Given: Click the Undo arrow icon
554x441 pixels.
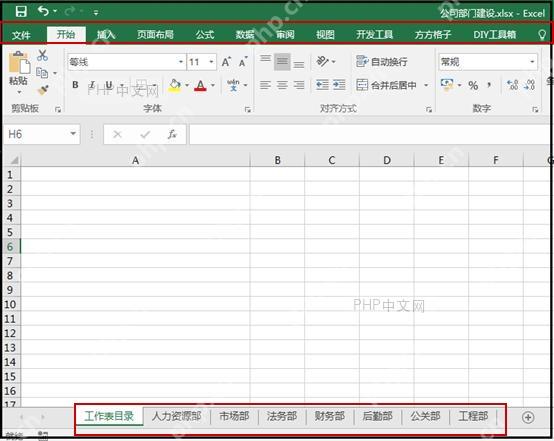Looking at the screenshot, I should (43, 11).
